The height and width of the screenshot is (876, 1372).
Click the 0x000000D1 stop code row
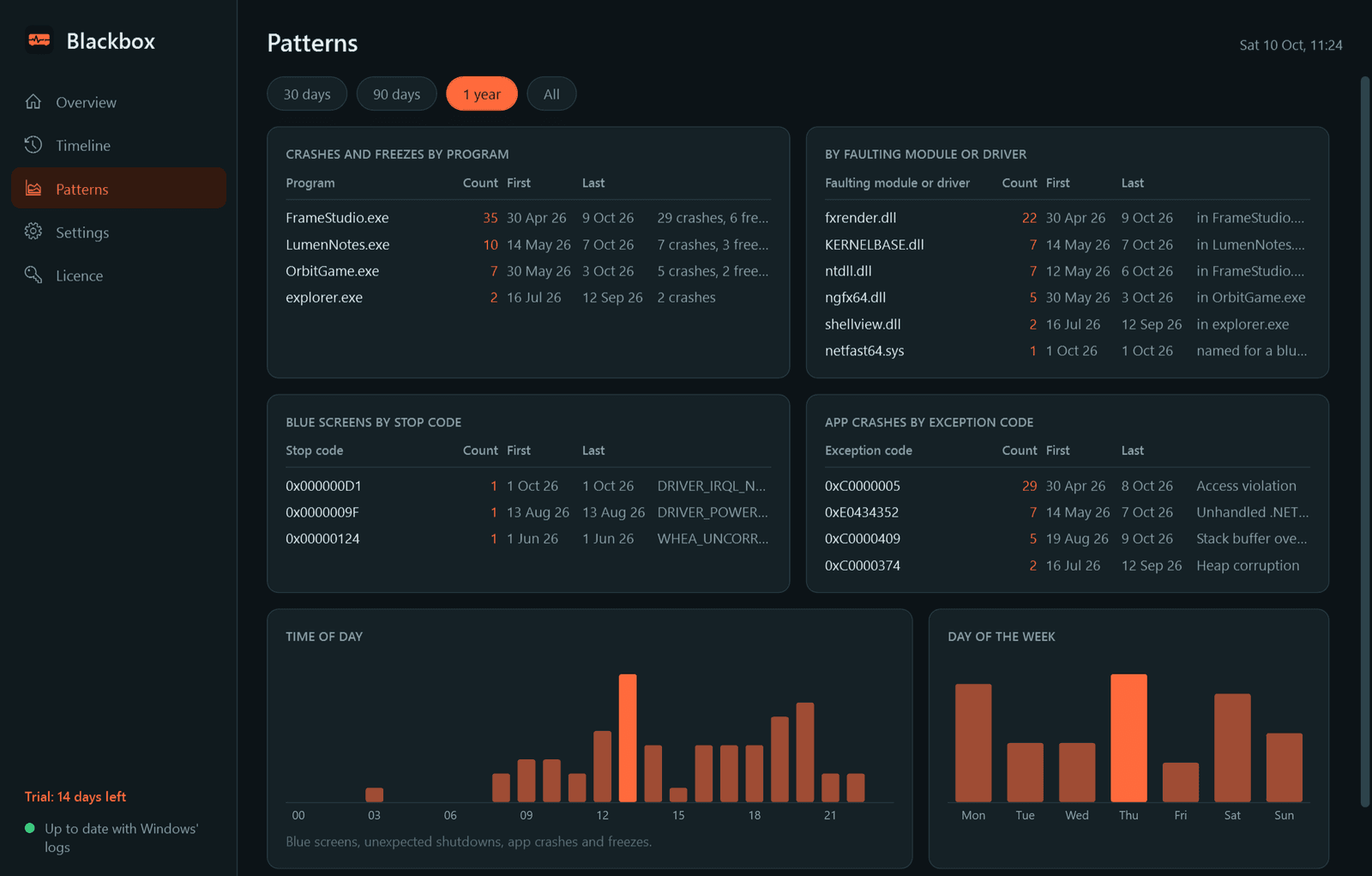pyautogui.click(x=528, y=486)
